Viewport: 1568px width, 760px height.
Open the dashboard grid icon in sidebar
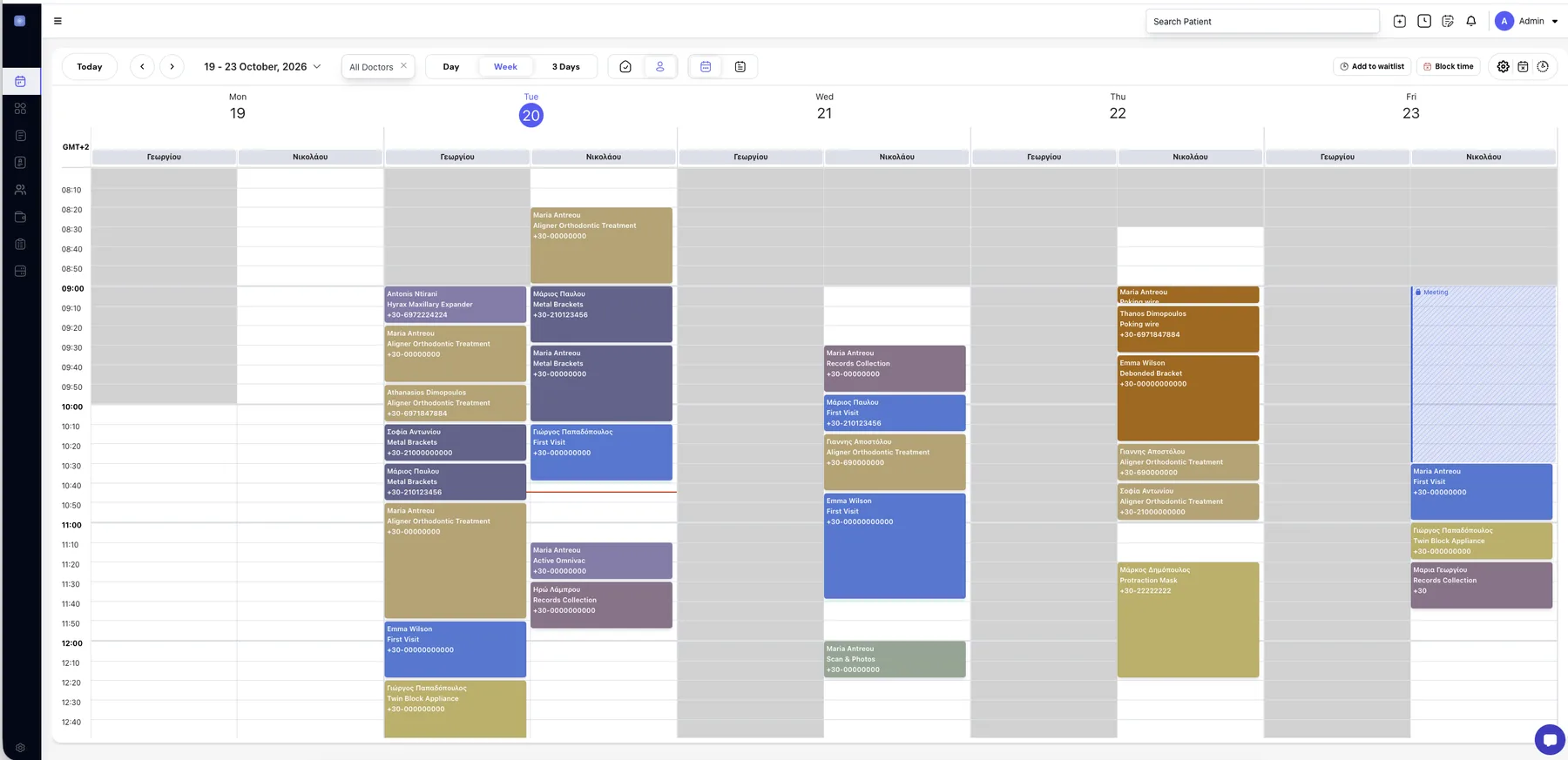20,109
